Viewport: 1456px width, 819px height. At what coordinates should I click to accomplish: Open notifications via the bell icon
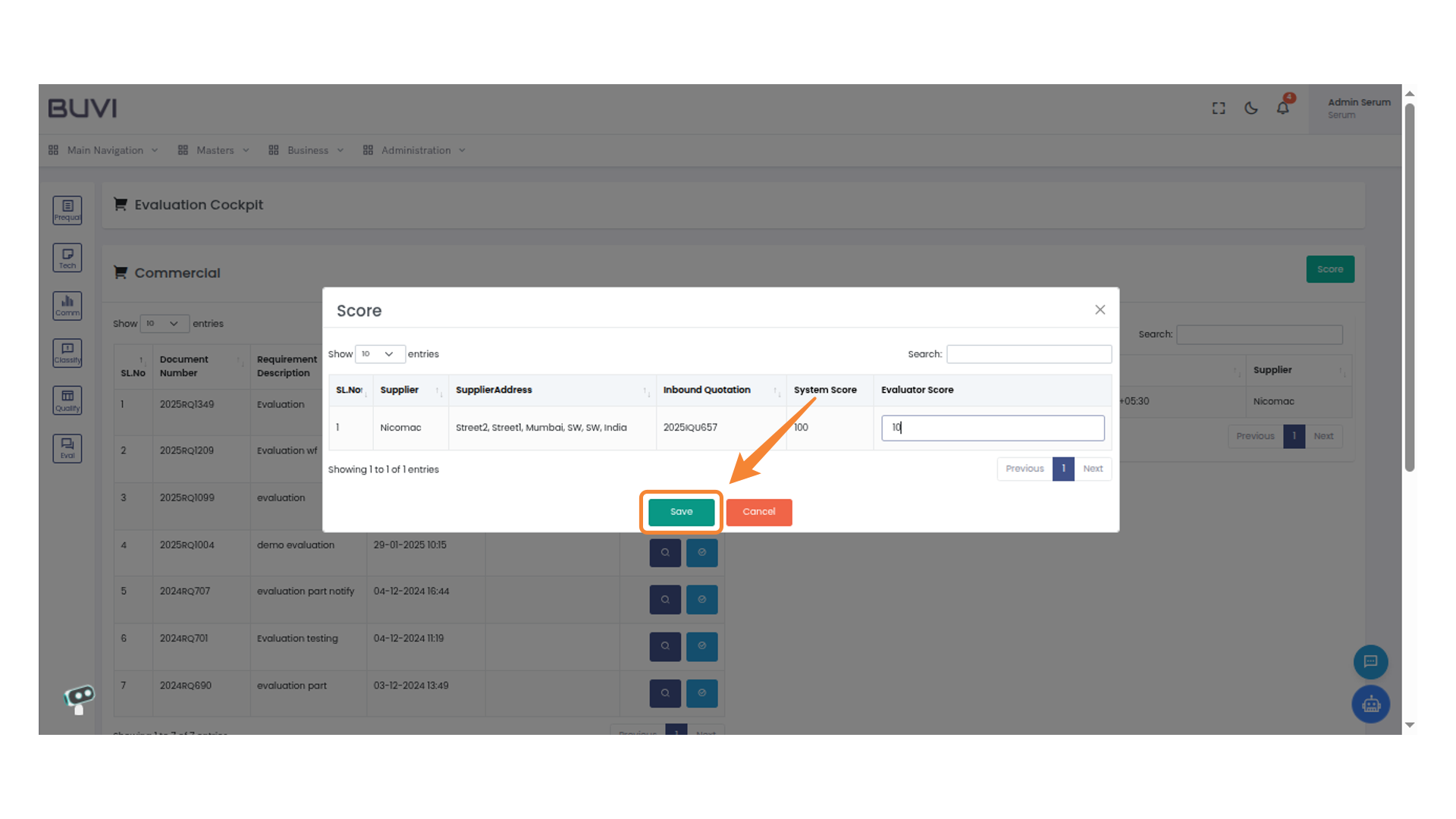[1283, 108]
